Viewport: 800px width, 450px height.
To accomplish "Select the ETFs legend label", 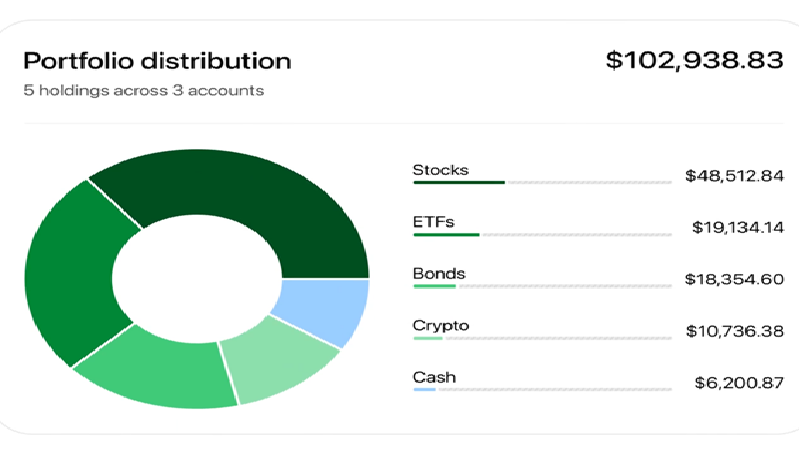I will coord(434,222).
